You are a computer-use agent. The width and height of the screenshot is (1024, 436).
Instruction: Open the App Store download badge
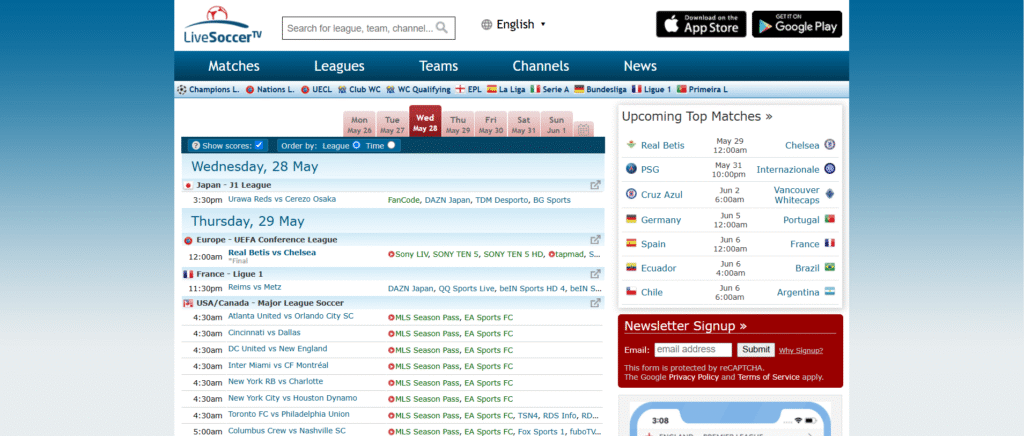tap(701, 24)
